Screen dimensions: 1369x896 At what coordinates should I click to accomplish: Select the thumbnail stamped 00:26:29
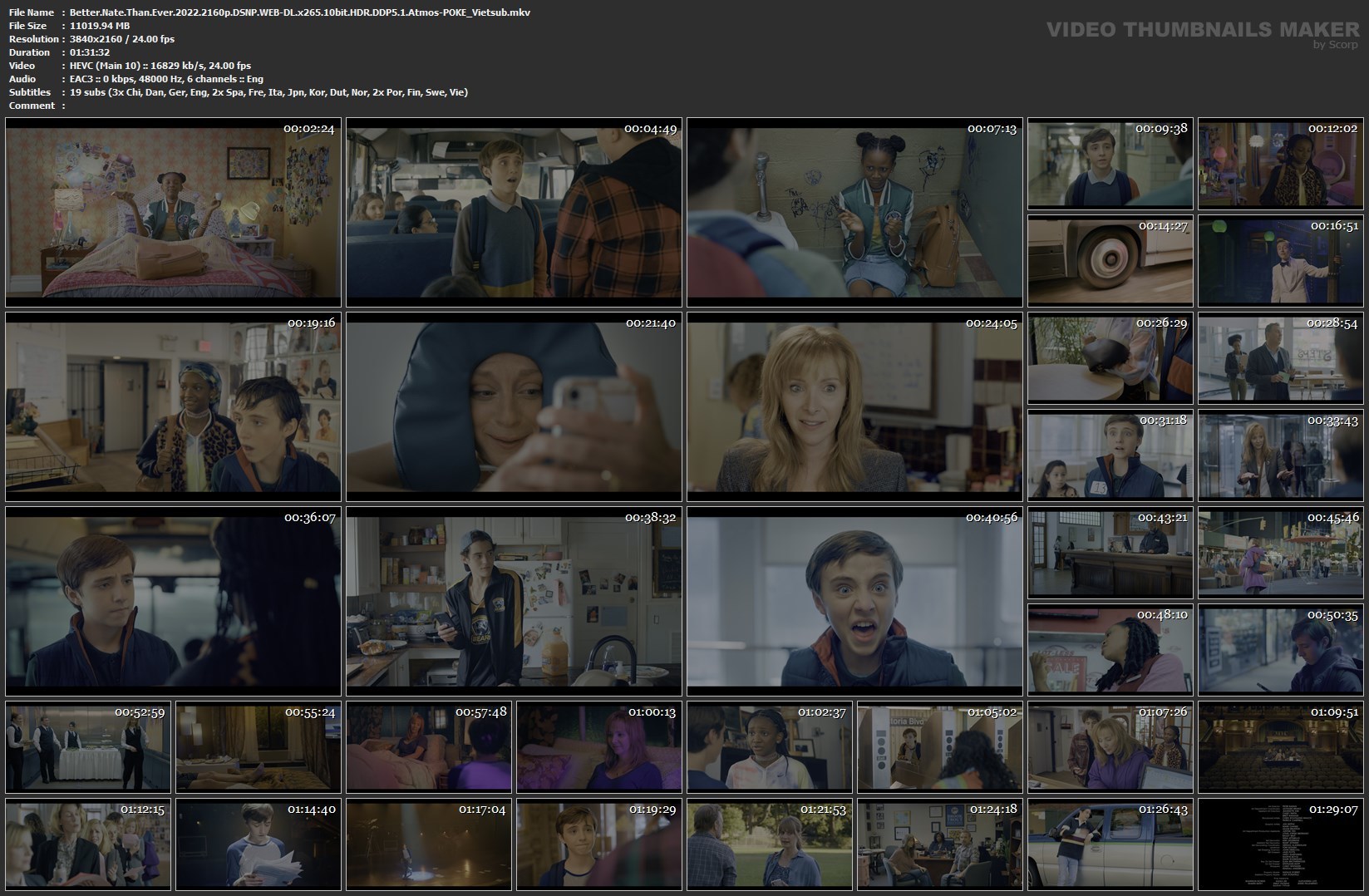tap(1110, 358)
